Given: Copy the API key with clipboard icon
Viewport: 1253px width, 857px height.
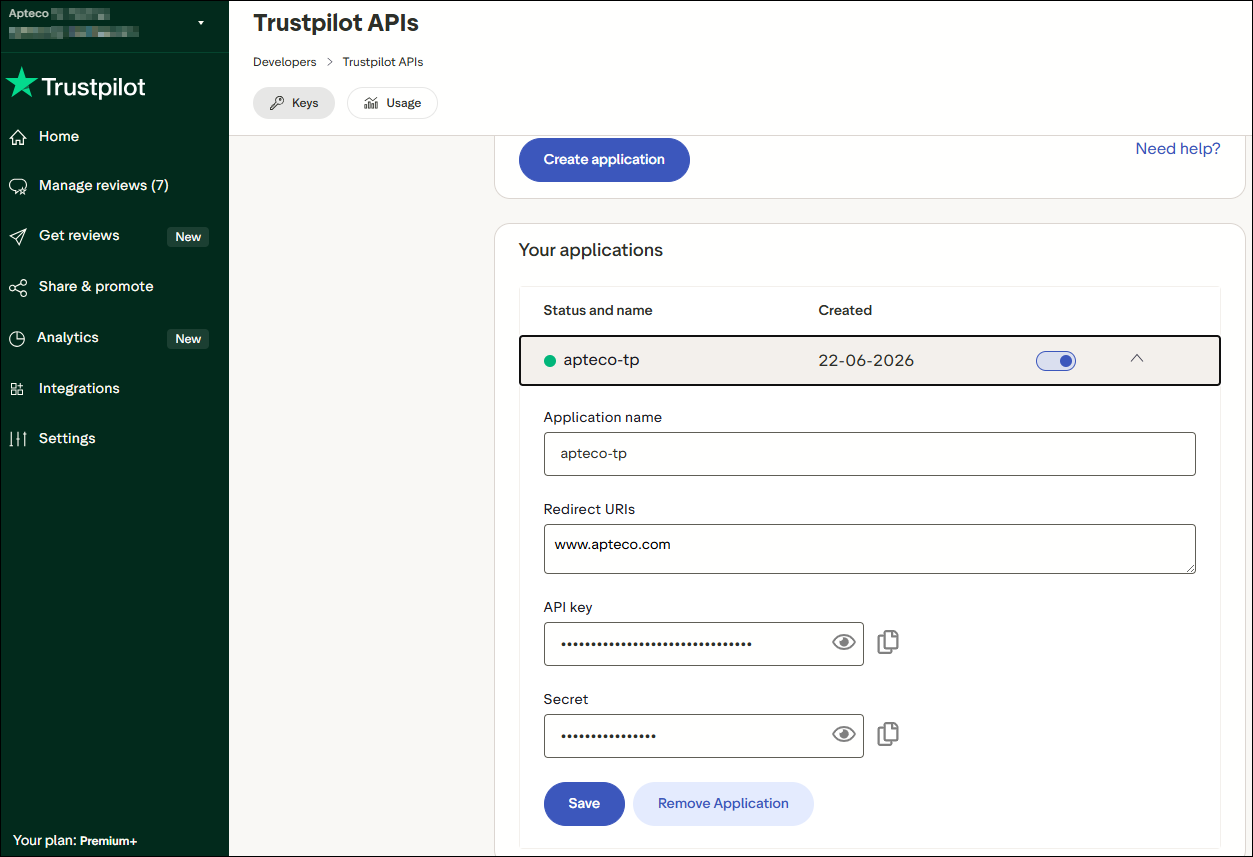Looking at the screenshot, I should pos(888,642).
